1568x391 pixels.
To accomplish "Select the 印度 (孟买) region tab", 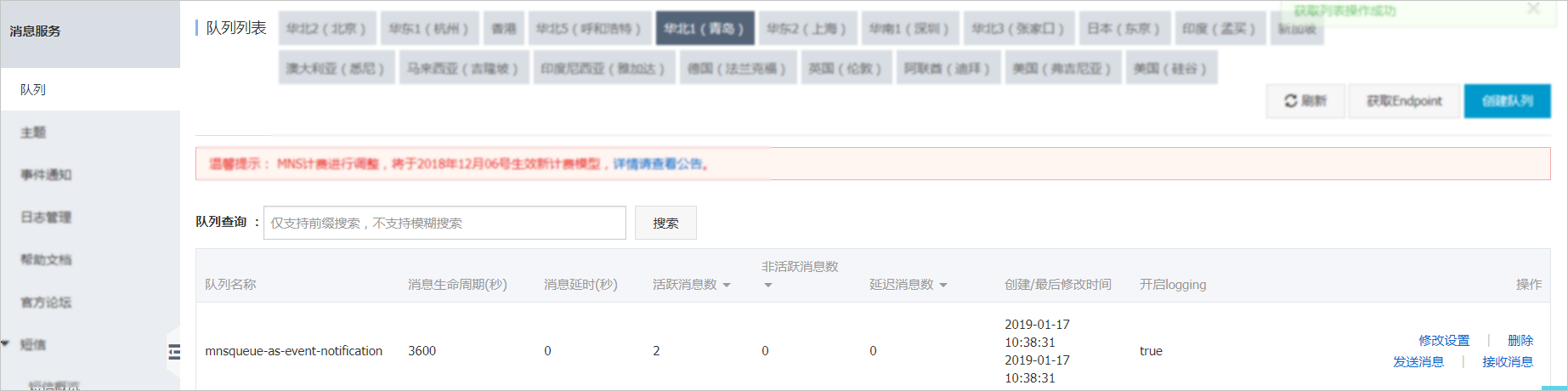I will click(x=1220, y=28).
